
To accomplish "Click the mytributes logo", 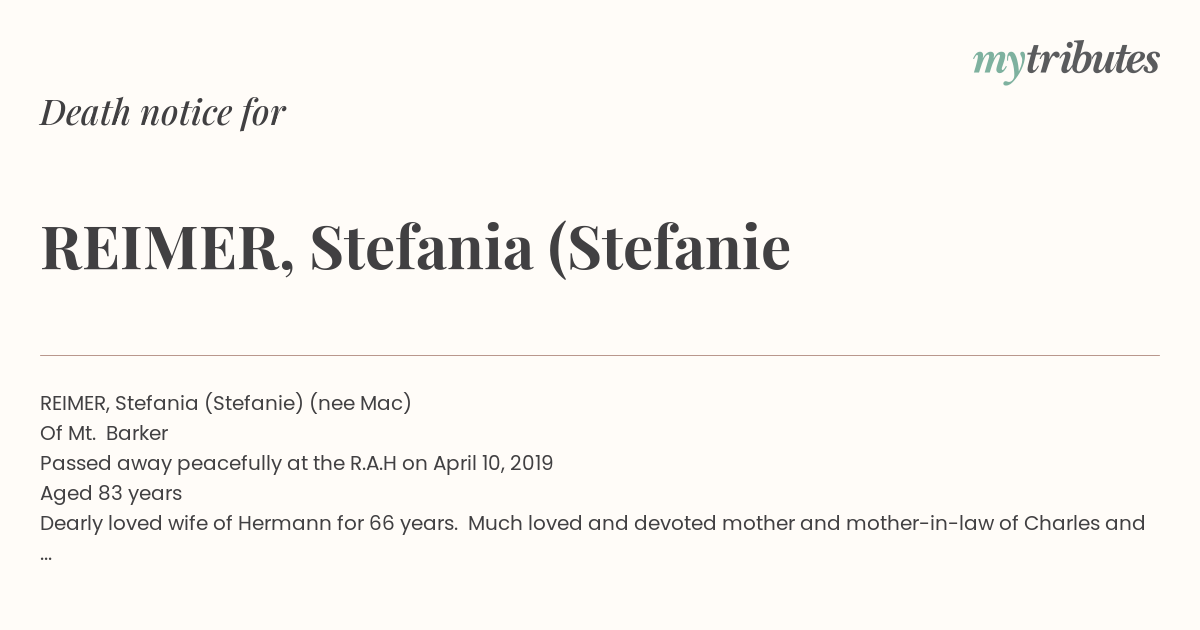I will (x=1066, y=61).
